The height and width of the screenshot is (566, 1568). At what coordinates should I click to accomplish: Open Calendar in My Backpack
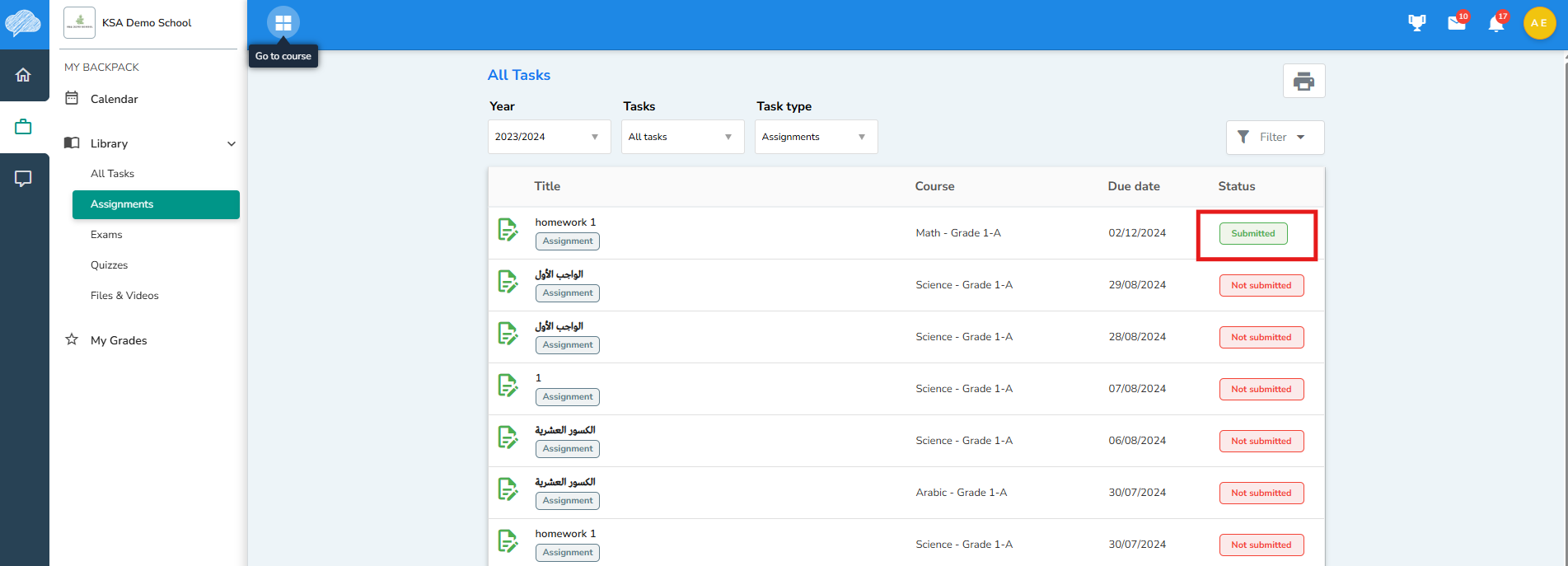pyautogui.click(x=115, y=99)
